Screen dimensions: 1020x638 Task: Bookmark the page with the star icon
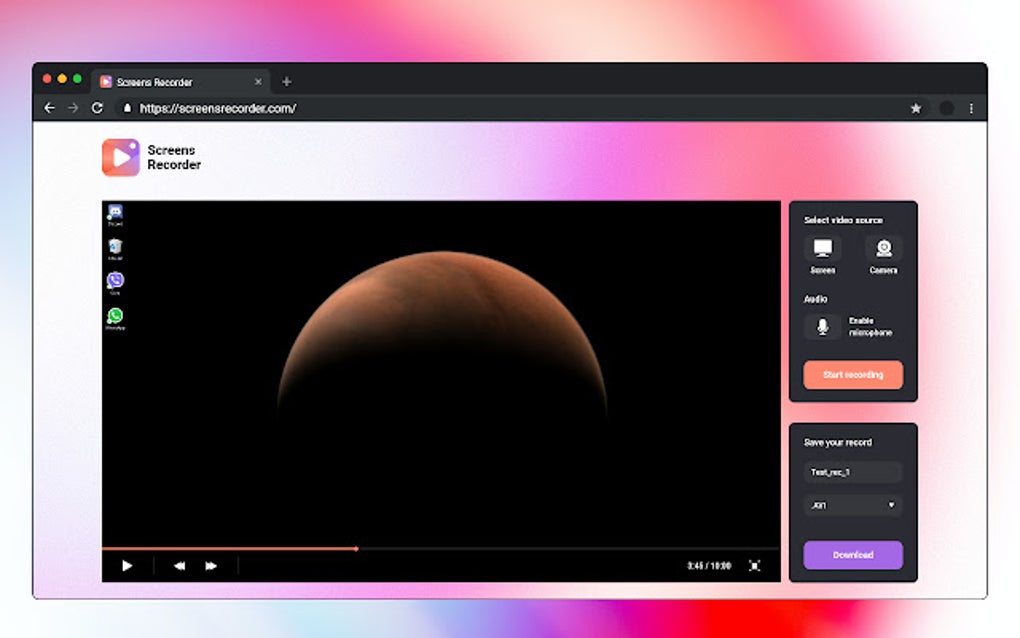click(x=916, y=108)
